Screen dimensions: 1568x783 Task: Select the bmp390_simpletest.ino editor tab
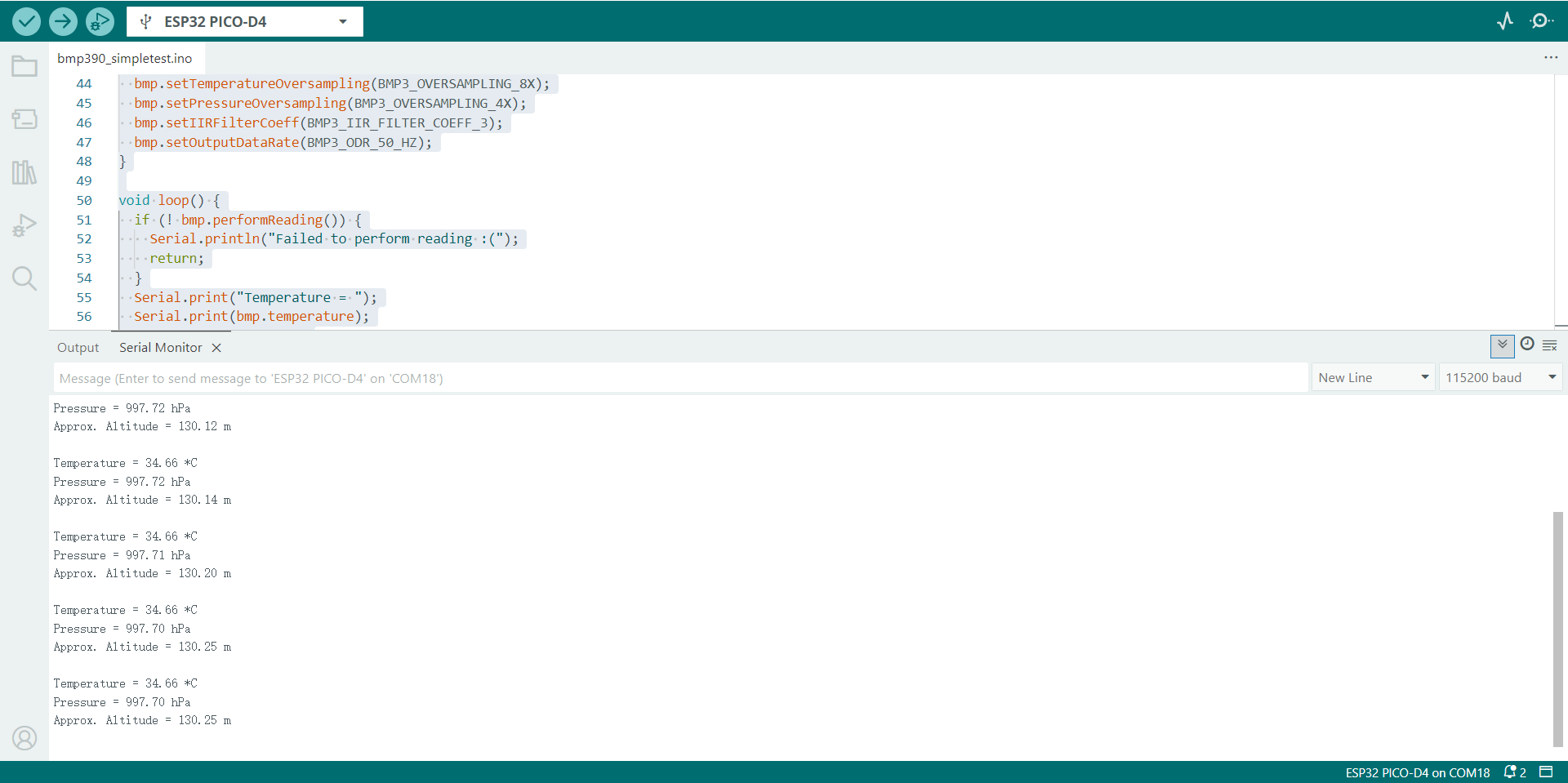point(125,59)
